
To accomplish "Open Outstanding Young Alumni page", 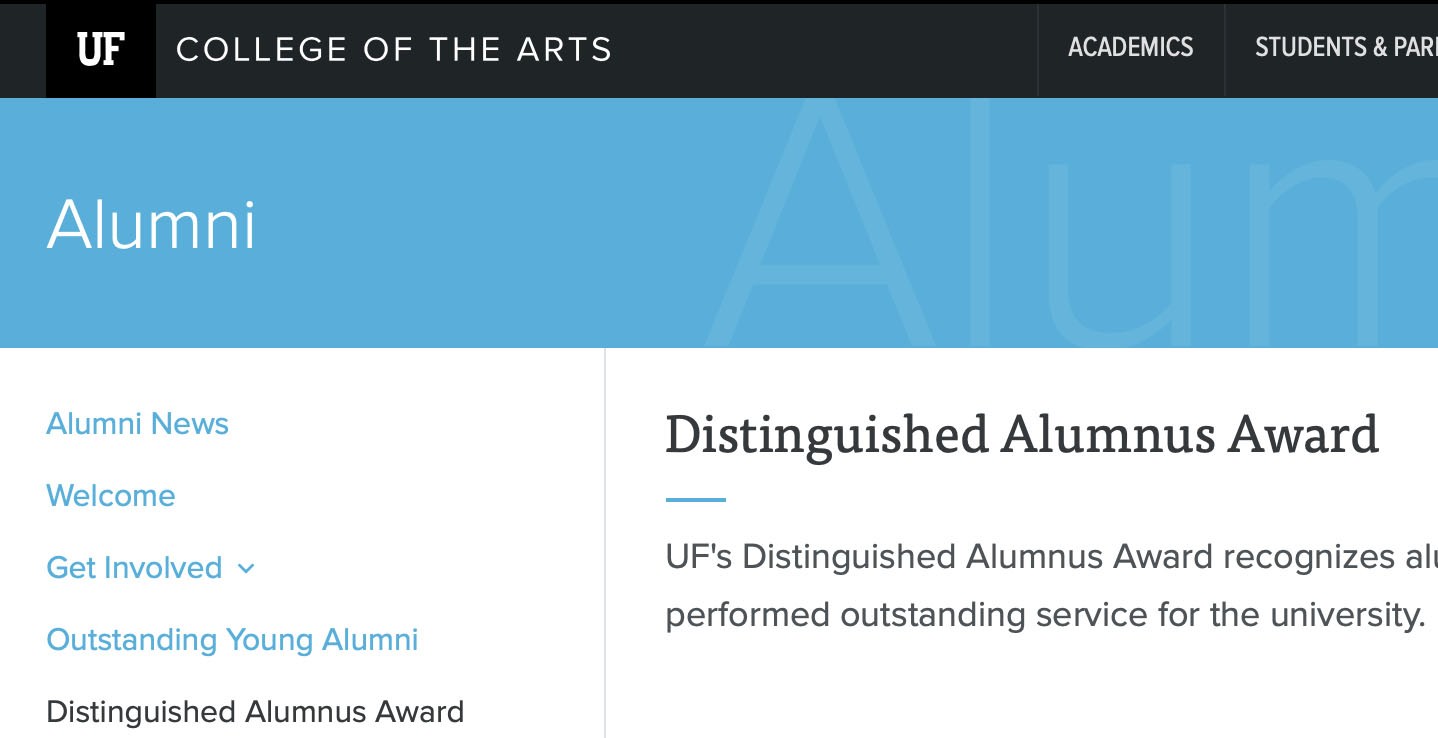I will tap(232, 640).
